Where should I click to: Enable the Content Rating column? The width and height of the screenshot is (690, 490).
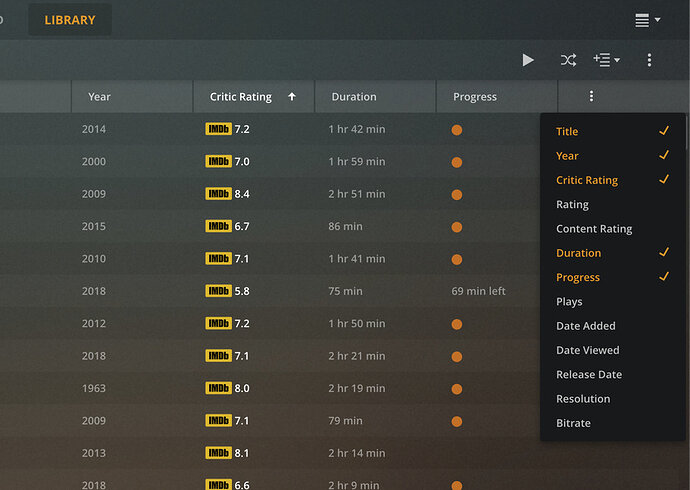click(613, 229)
